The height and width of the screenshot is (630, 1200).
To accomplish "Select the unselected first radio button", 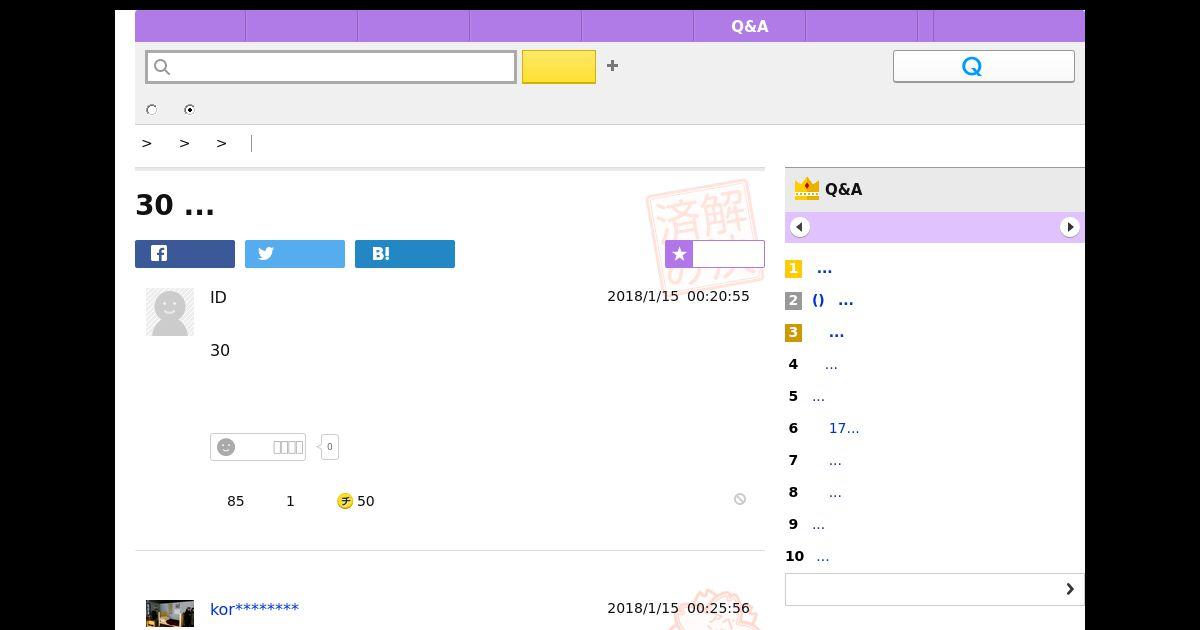I will (x=152, y=110).
